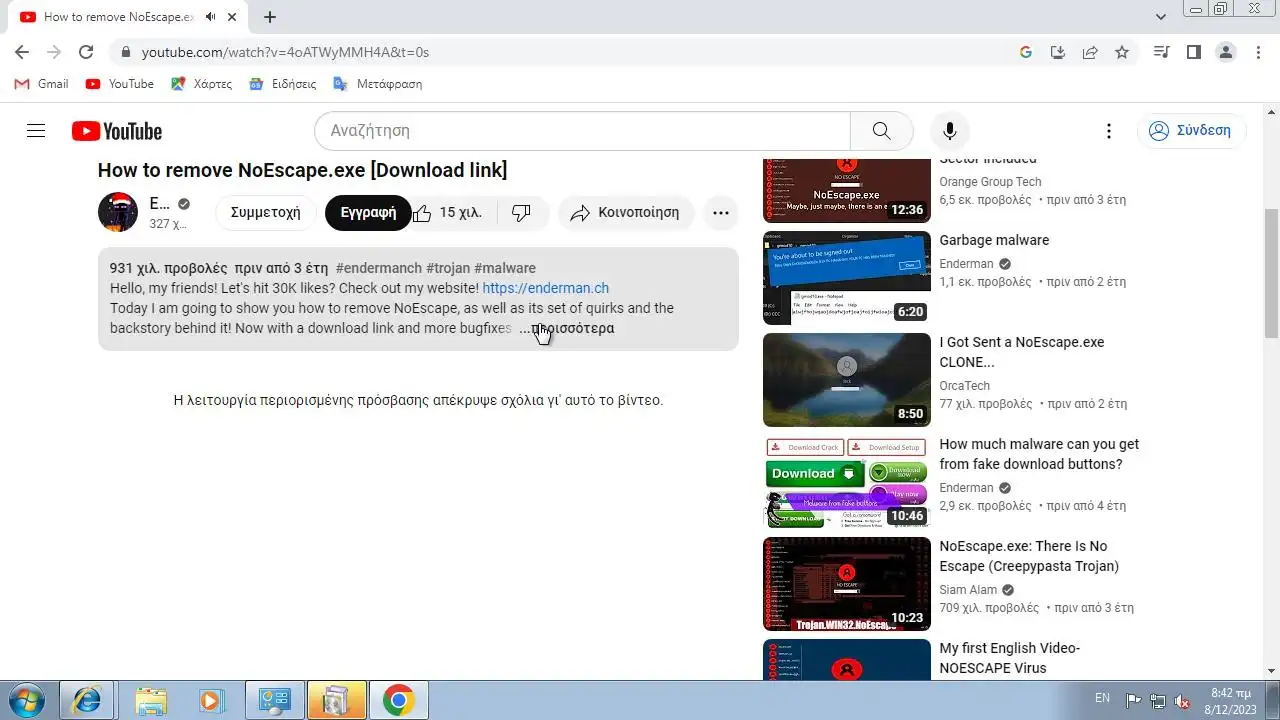Open the YouTube hamburger guide menu
1280x720 pixels.
tap(36, 131)
